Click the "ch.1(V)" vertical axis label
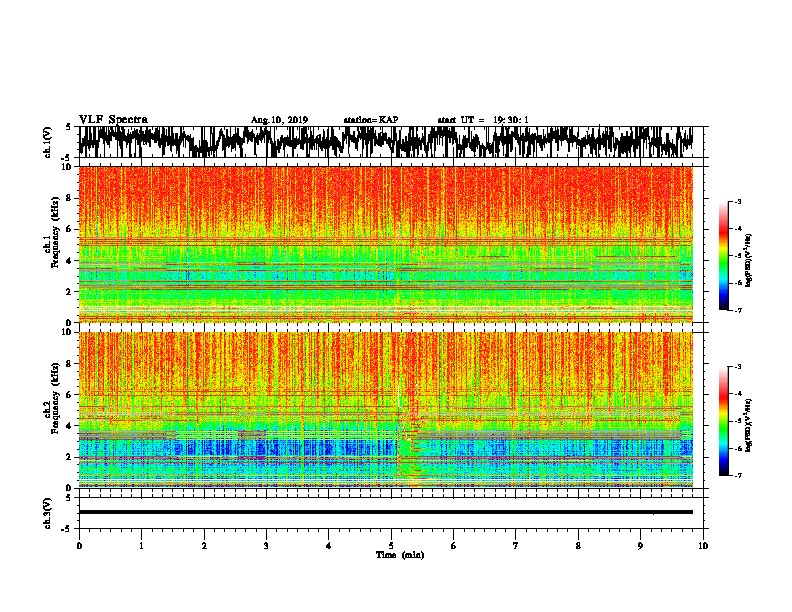Image resolution: width=792 pixels, height=612 pixels. click(47, 142)
